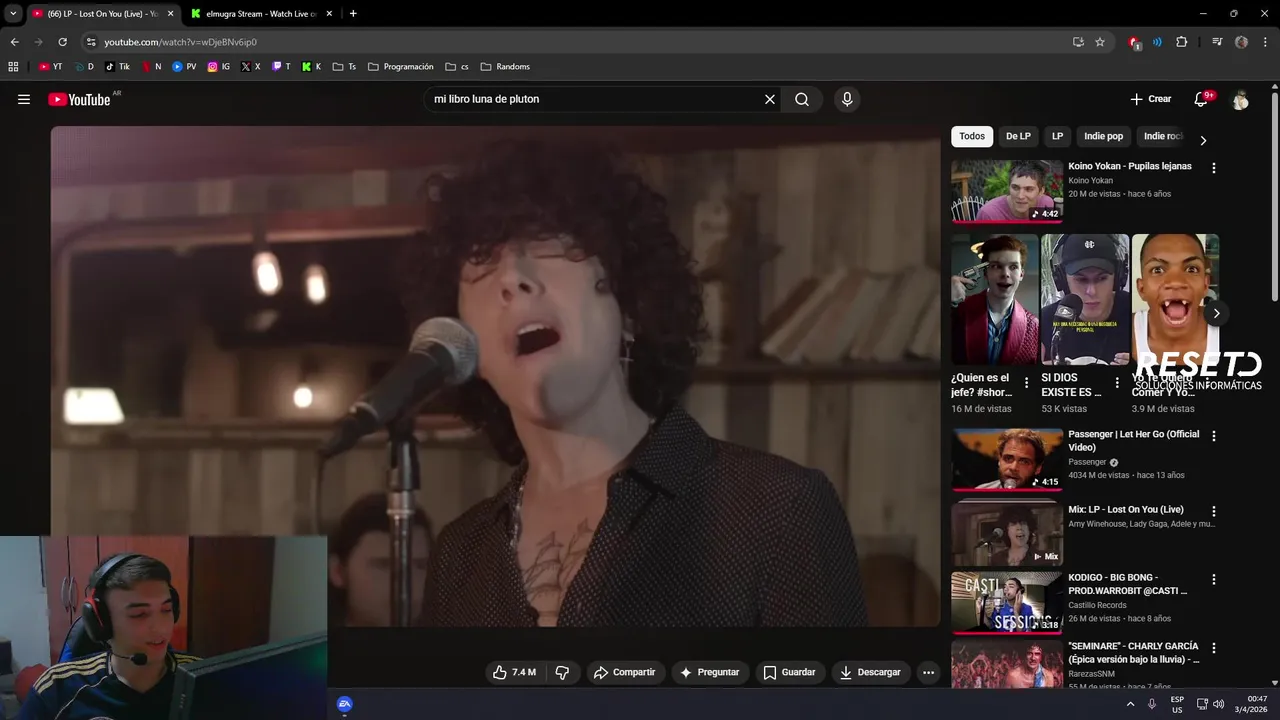Image resolution: width=1280 pixels, height=720 pixels.
Task: Select the Indie pop filter chip
Action: (x=1103, y=136)
